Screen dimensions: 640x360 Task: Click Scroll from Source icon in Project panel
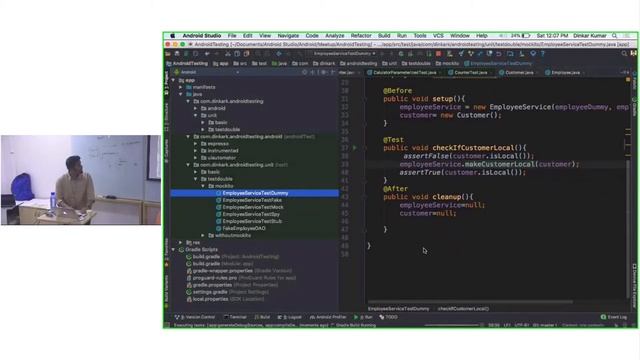pyautogui.click(x=304, y=72)
